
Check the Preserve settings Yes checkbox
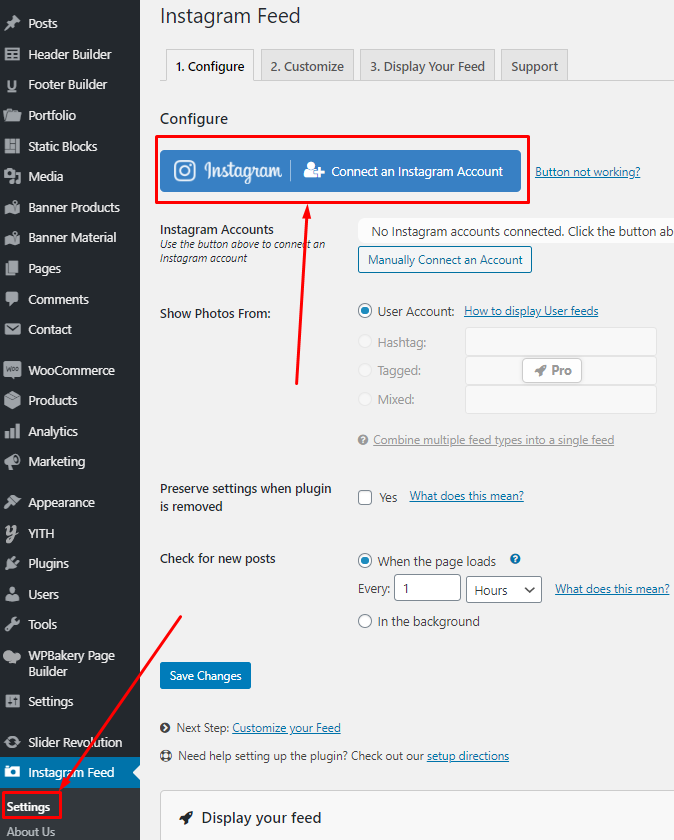click(365, 497)
